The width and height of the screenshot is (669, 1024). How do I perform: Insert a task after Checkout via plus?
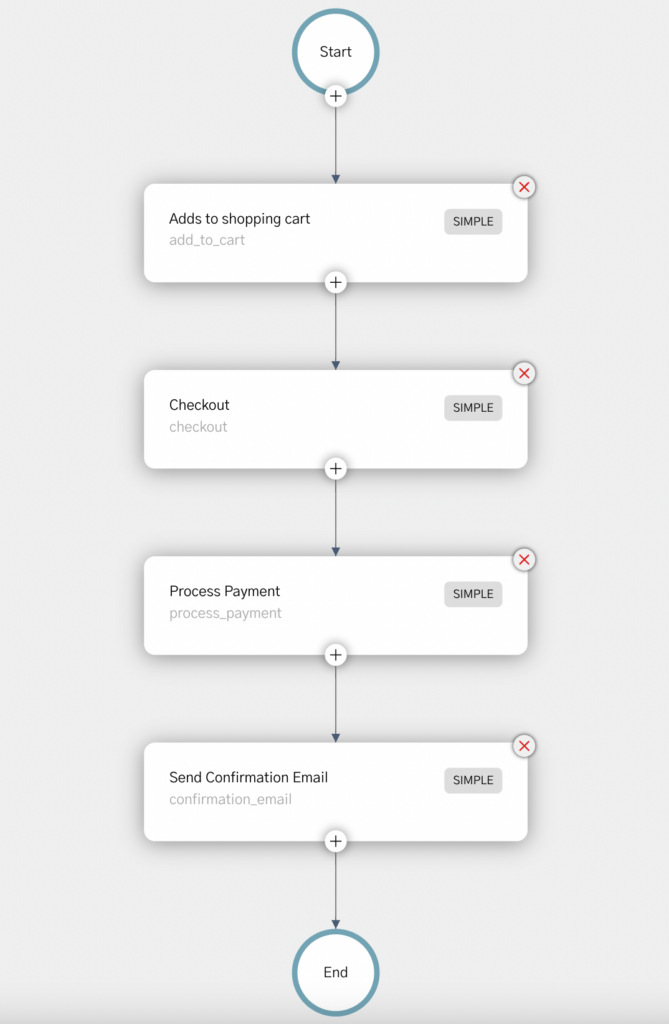point(336,468)
